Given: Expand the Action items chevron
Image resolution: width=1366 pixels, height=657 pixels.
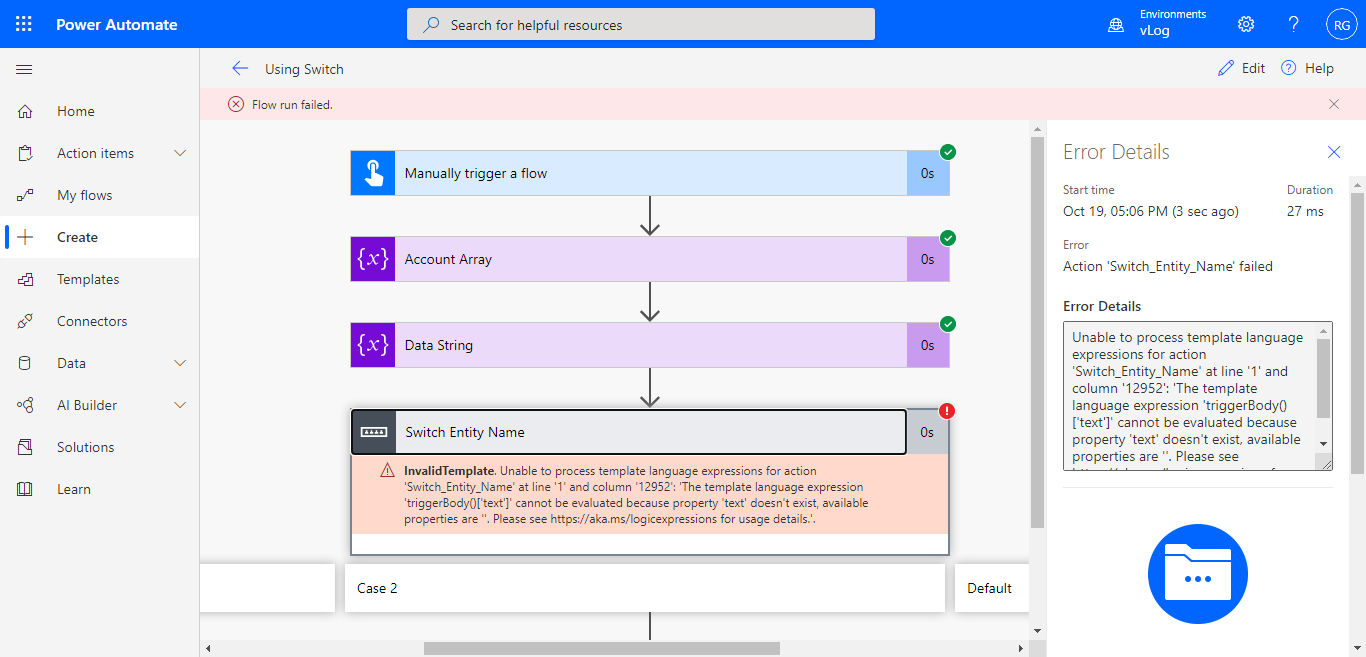Looking at the screenshot, I should coord(180,153).
